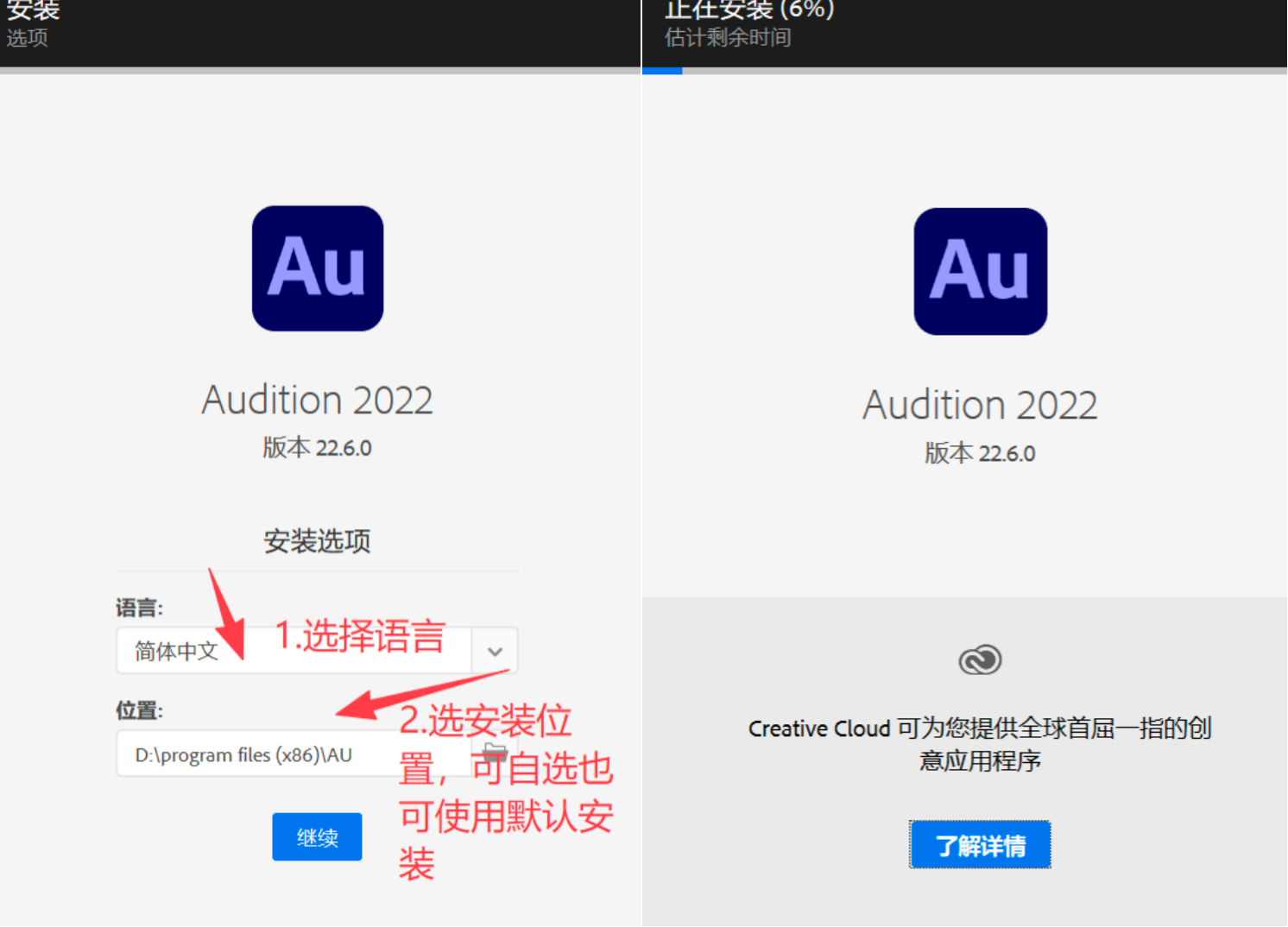Click the Creative Cloud logo icon
Image resolution: width=1288 pixels, height=927 pixels.
(980, 660)
